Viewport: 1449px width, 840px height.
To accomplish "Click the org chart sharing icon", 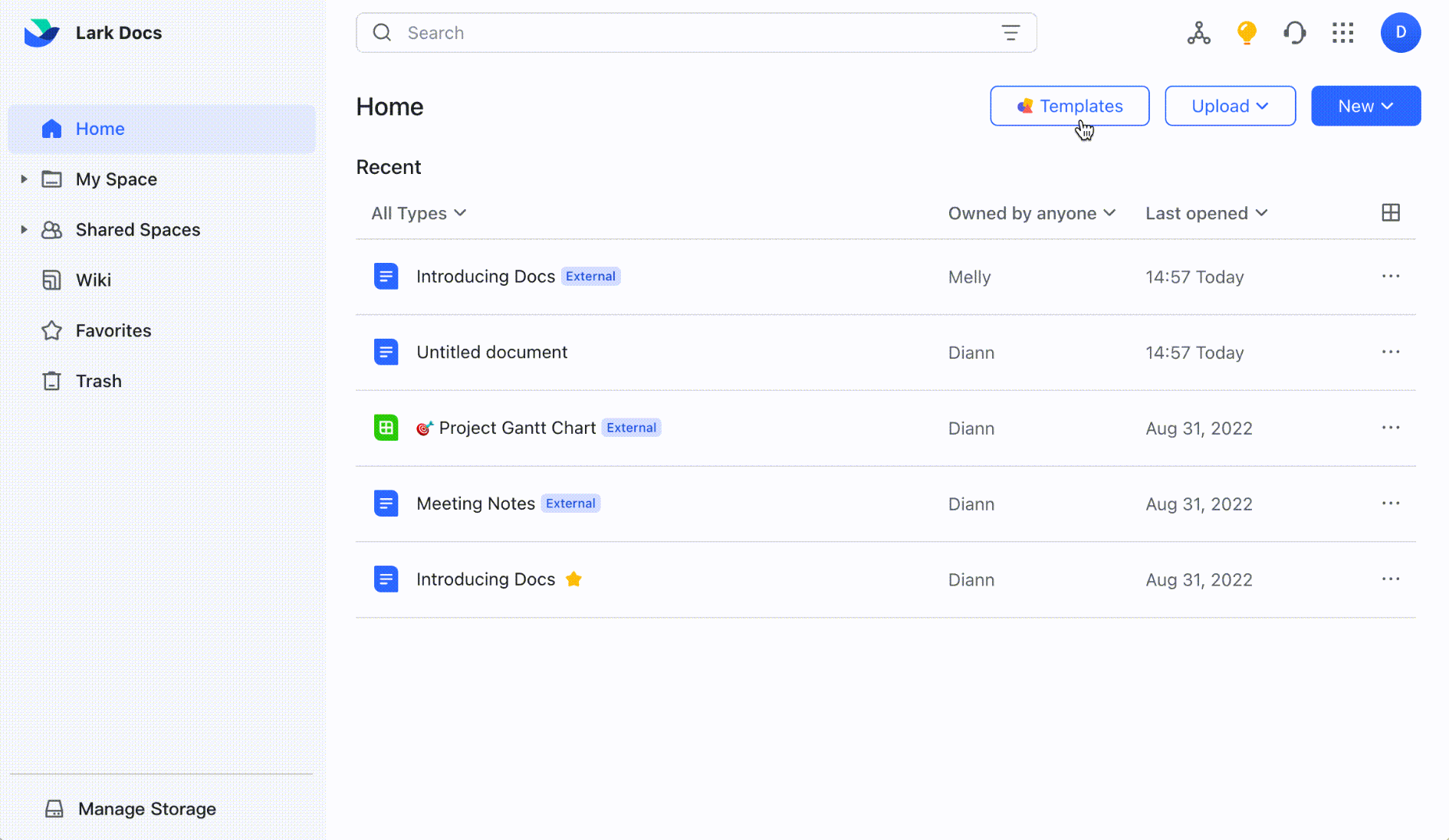I will click(x=1198, y=33).
